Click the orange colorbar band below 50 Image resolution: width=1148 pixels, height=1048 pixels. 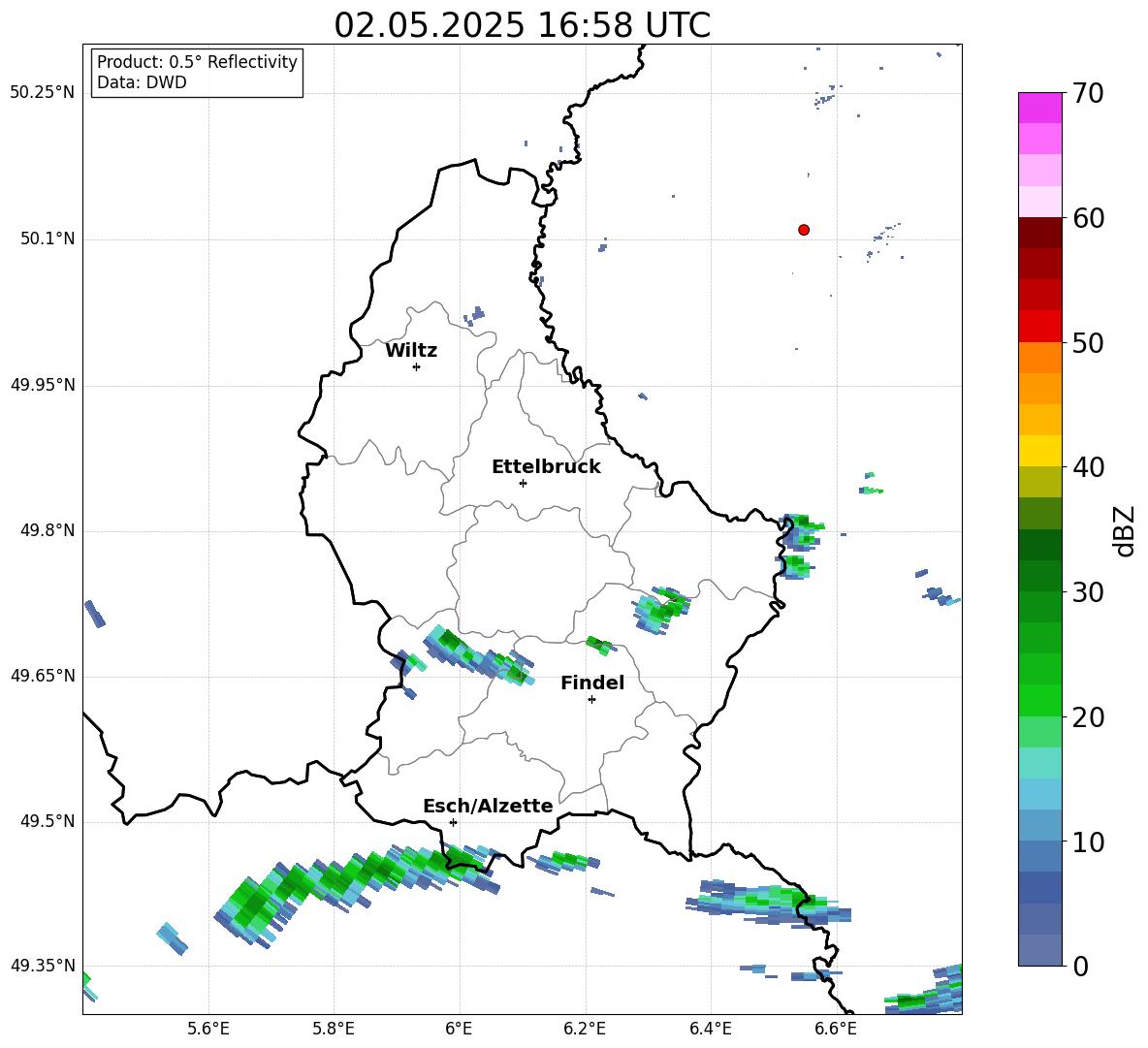[x=1039, y=358]
